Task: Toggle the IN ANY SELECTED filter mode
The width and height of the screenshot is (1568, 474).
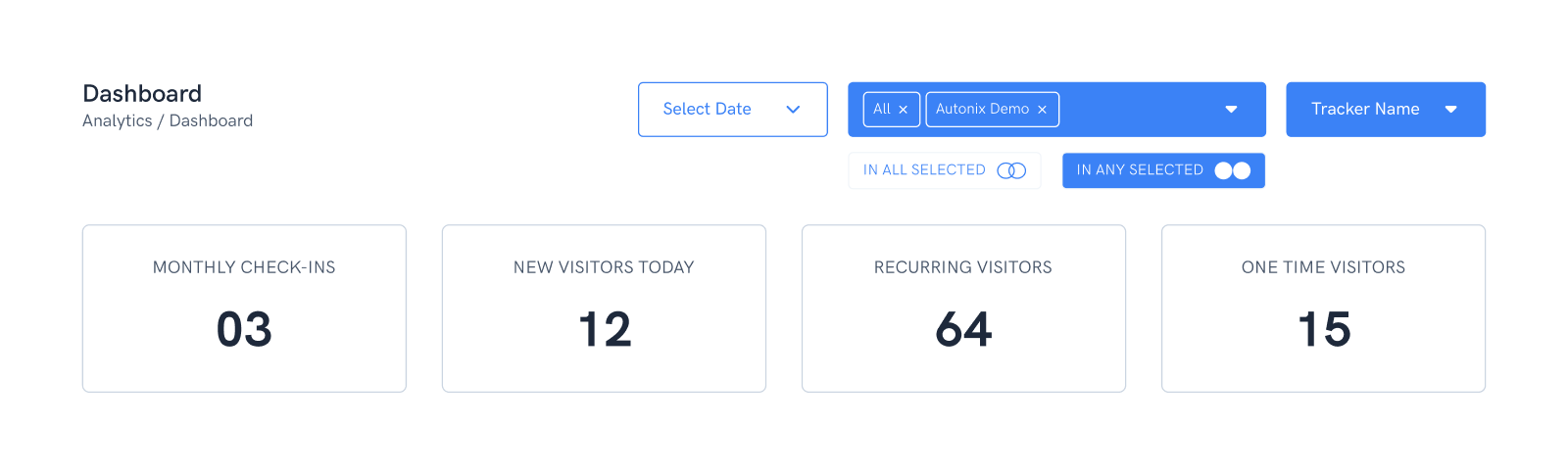Action: (x=1139, y=170)
